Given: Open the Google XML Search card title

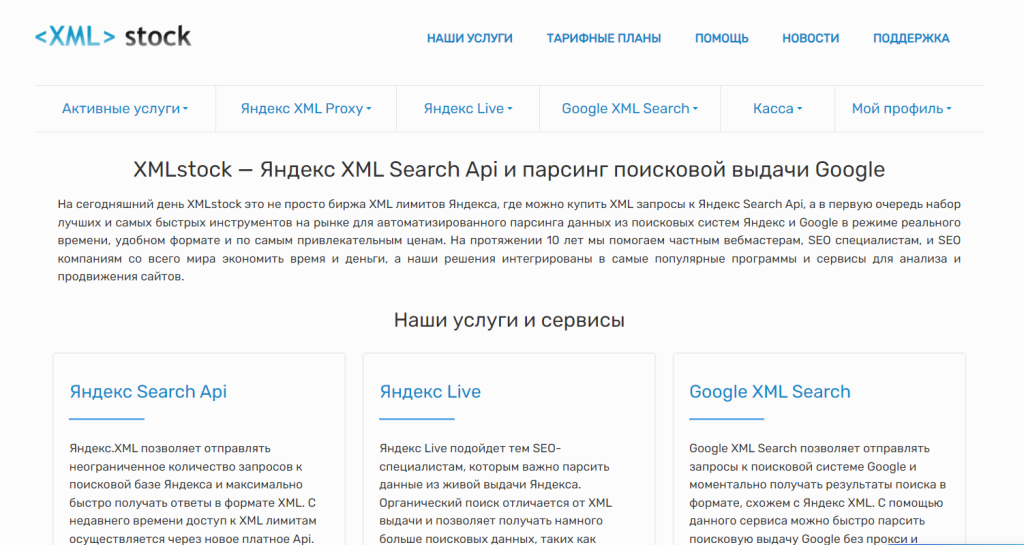Looking at the screenshot, I should 770,392.
